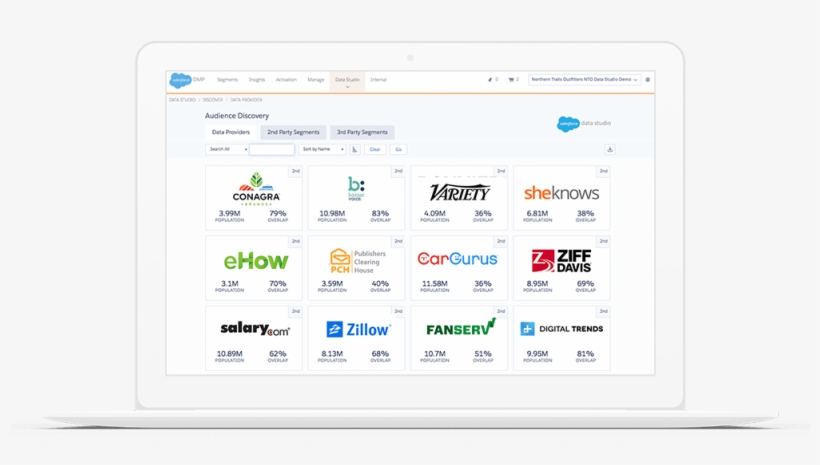Image resolution: width=820 pixels, height=465 pixels.
Task: Click 70% overlap on eHow card
Action: pos(278,283)
